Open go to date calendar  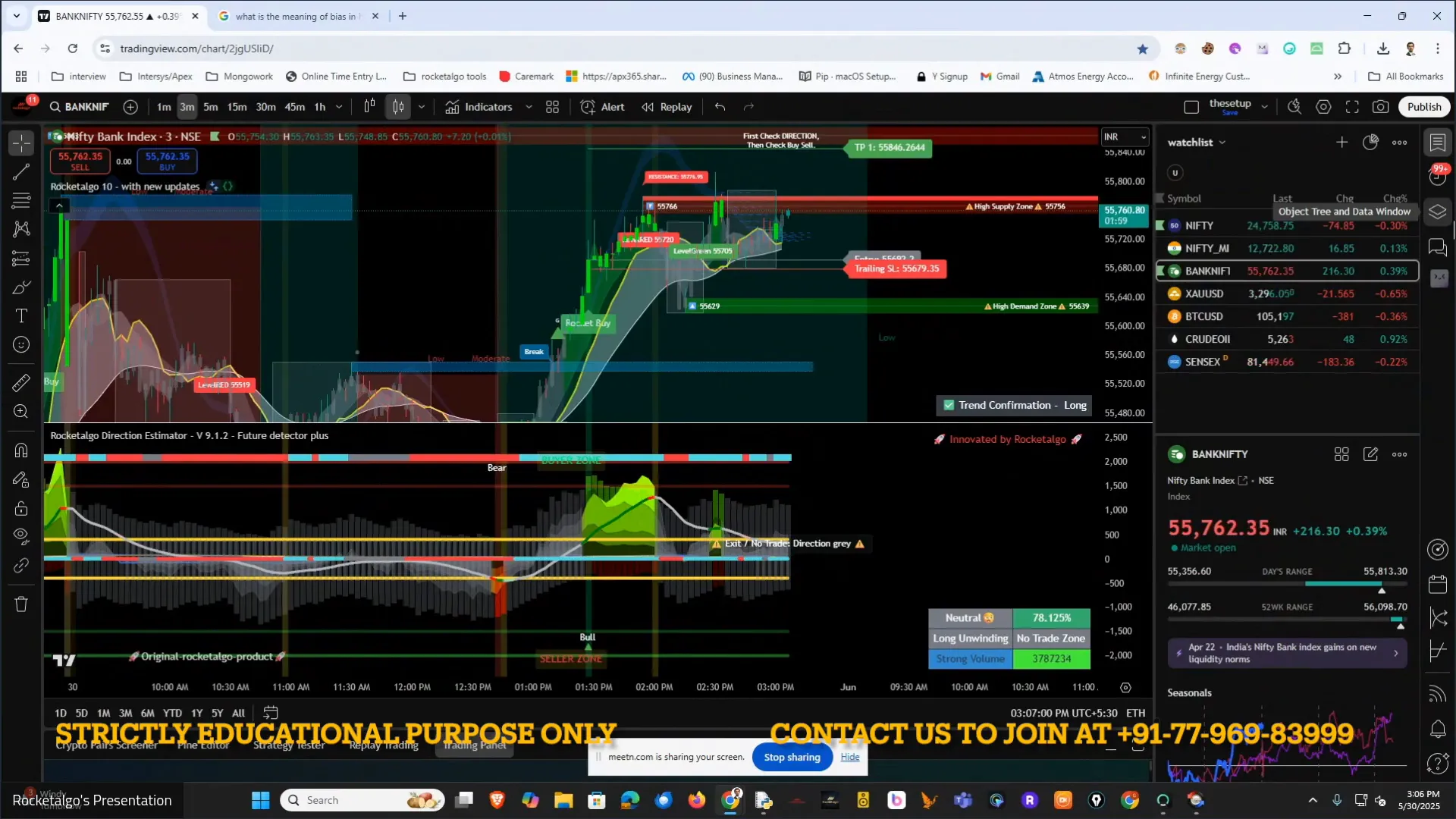pyautogui.click(x=271, y=713)
